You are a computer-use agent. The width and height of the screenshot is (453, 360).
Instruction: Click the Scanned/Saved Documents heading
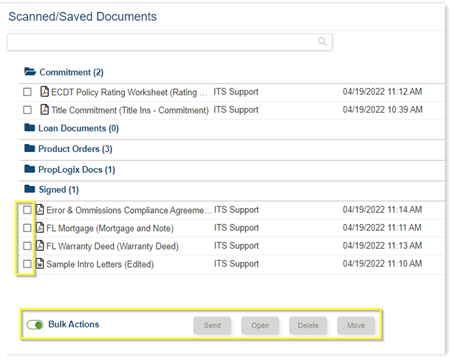click(x=82, y=16)
